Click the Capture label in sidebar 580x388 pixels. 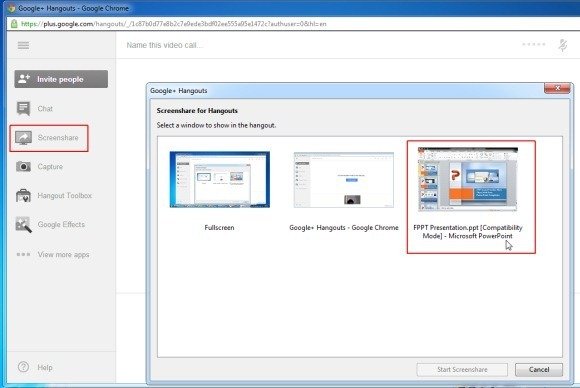coord(50,166)
